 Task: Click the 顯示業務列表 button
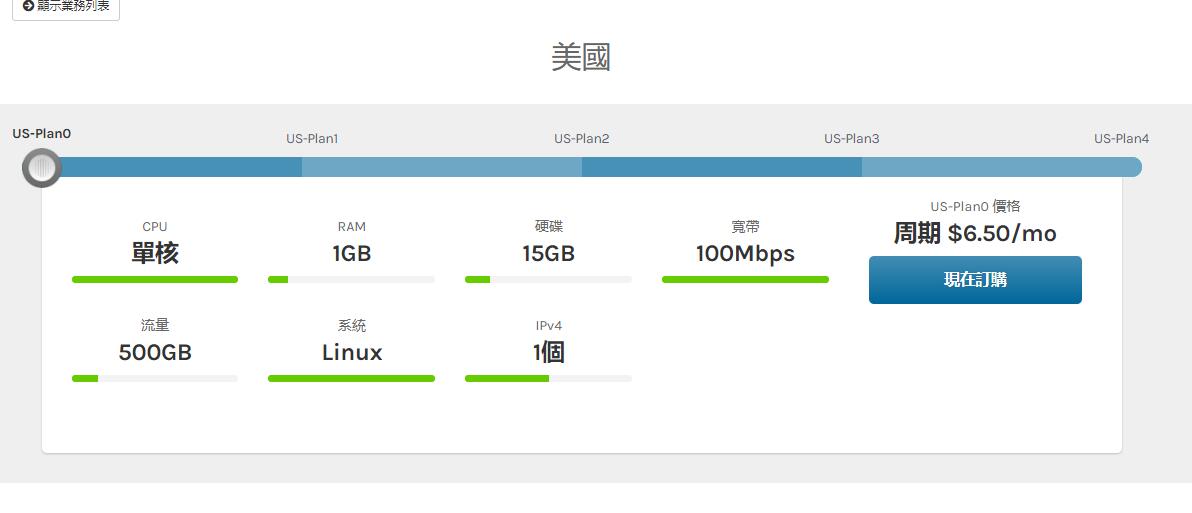(66, 7)
